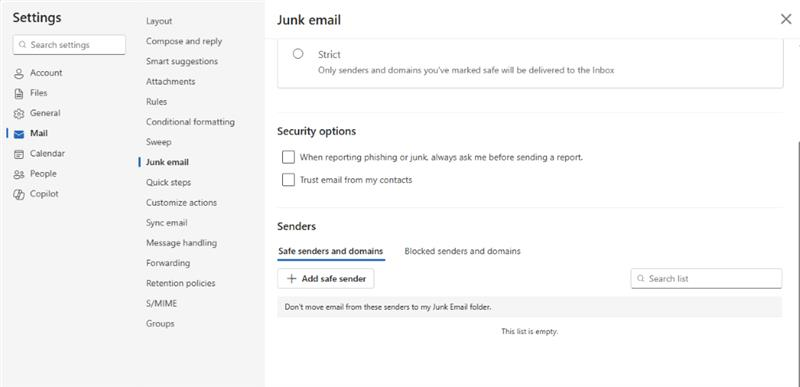Open Account settings via person icon

pos(19,73)
